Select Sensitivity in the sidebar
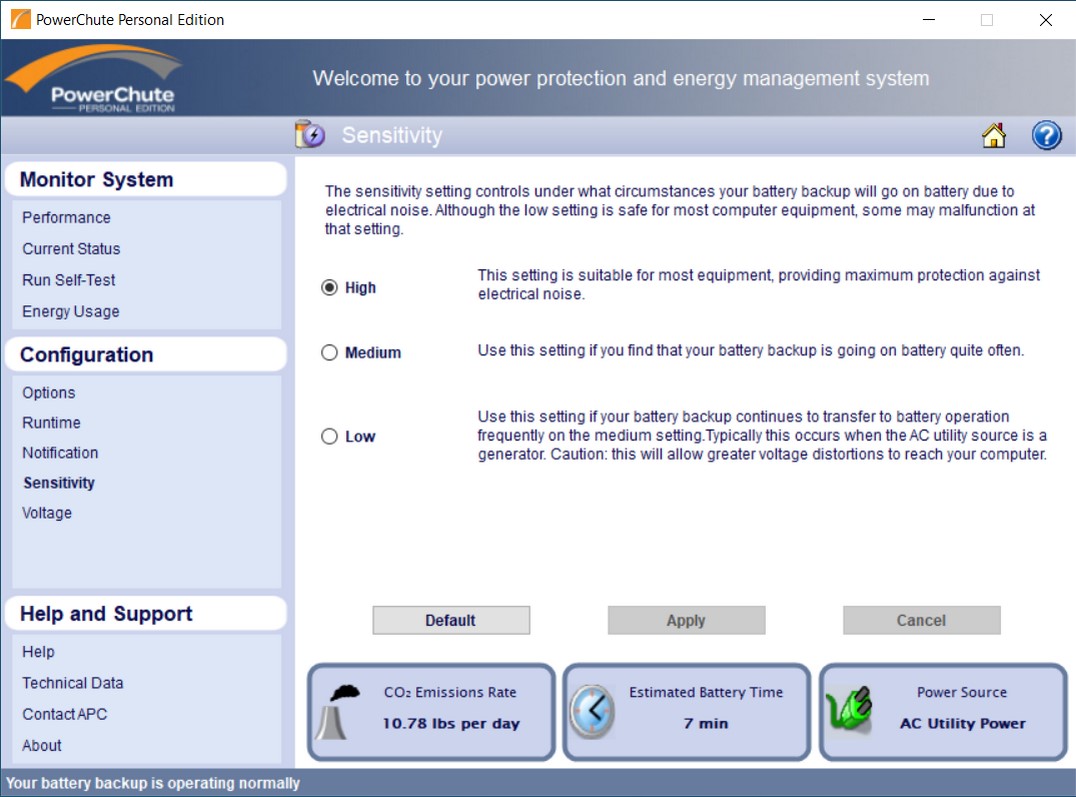The image size is (1076, 797). click(59, 483)
